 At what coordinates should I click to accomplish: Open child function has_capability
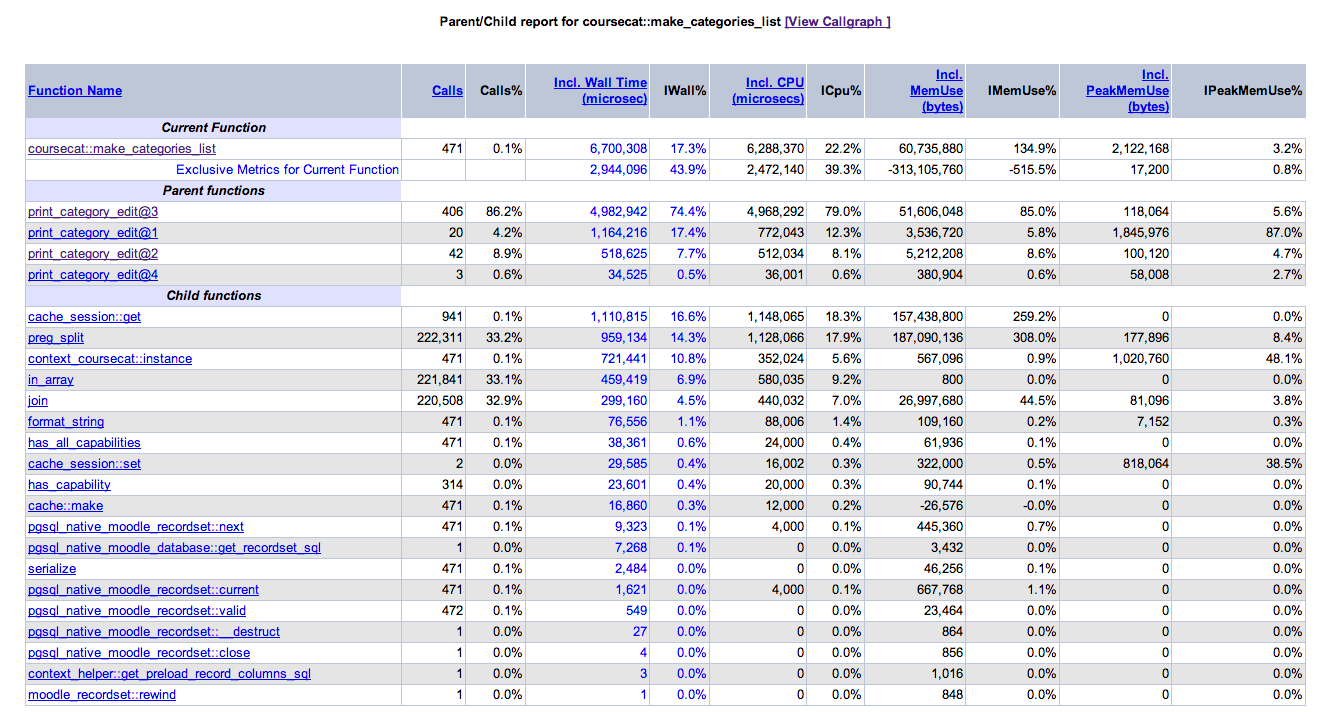click(x=69, y=484)
